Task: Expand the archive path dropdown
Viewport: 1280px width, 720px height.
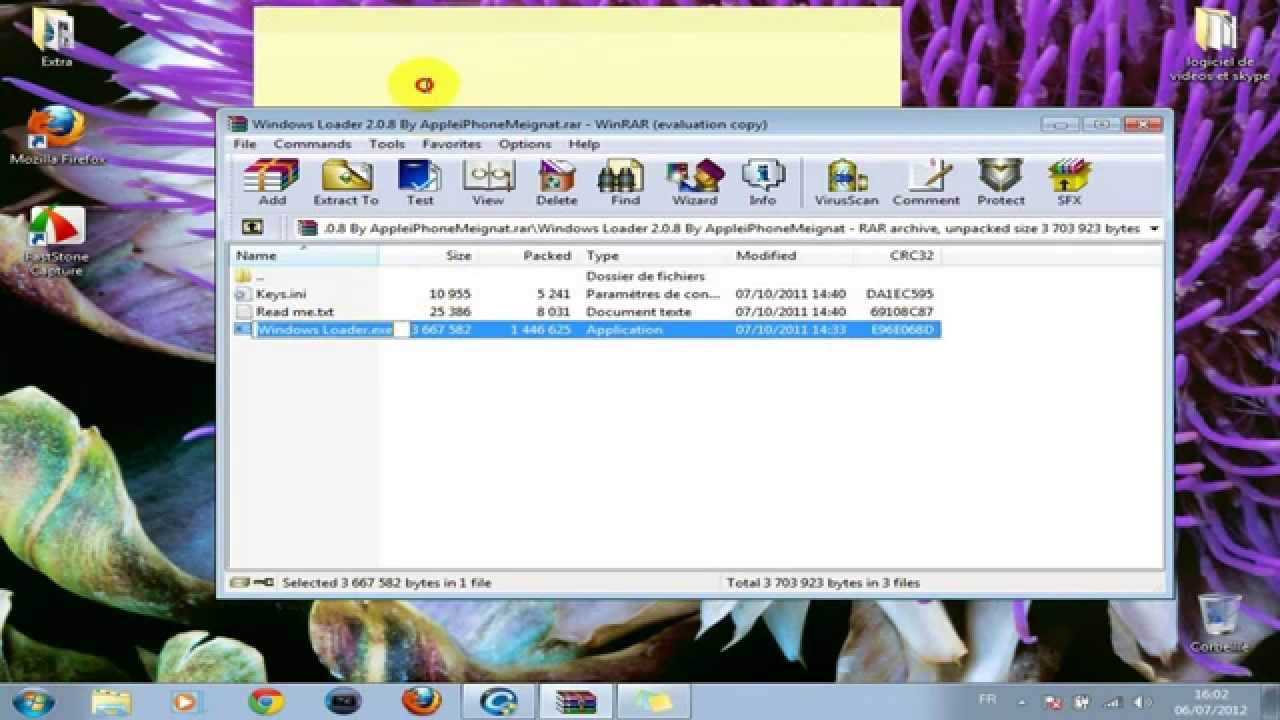Action: [x=1154, y=228]
